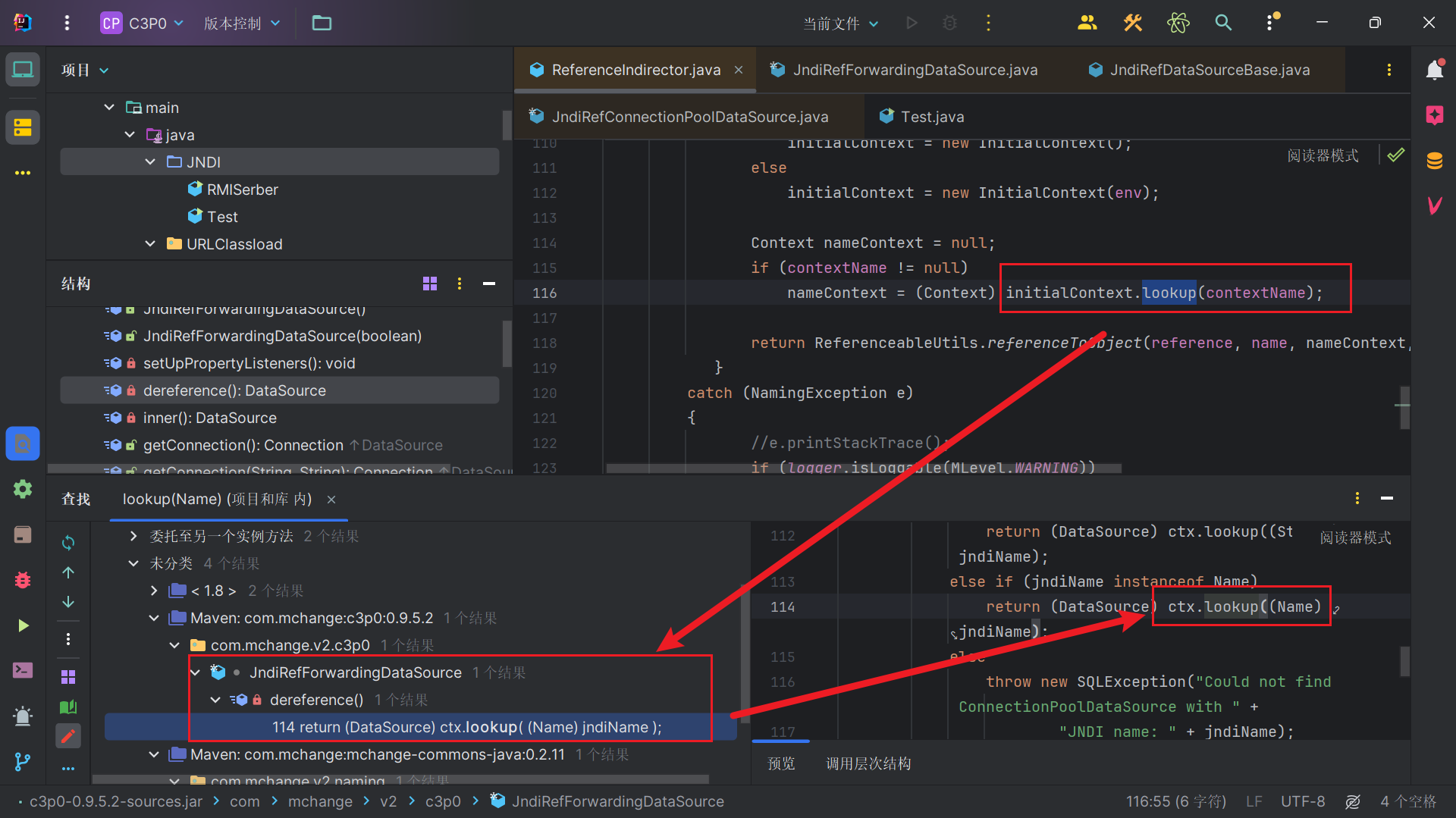The height and width of the screenshot is (818, 1456).
Task: Click the editor horizontal scrollbar
Action: [863, 469]
